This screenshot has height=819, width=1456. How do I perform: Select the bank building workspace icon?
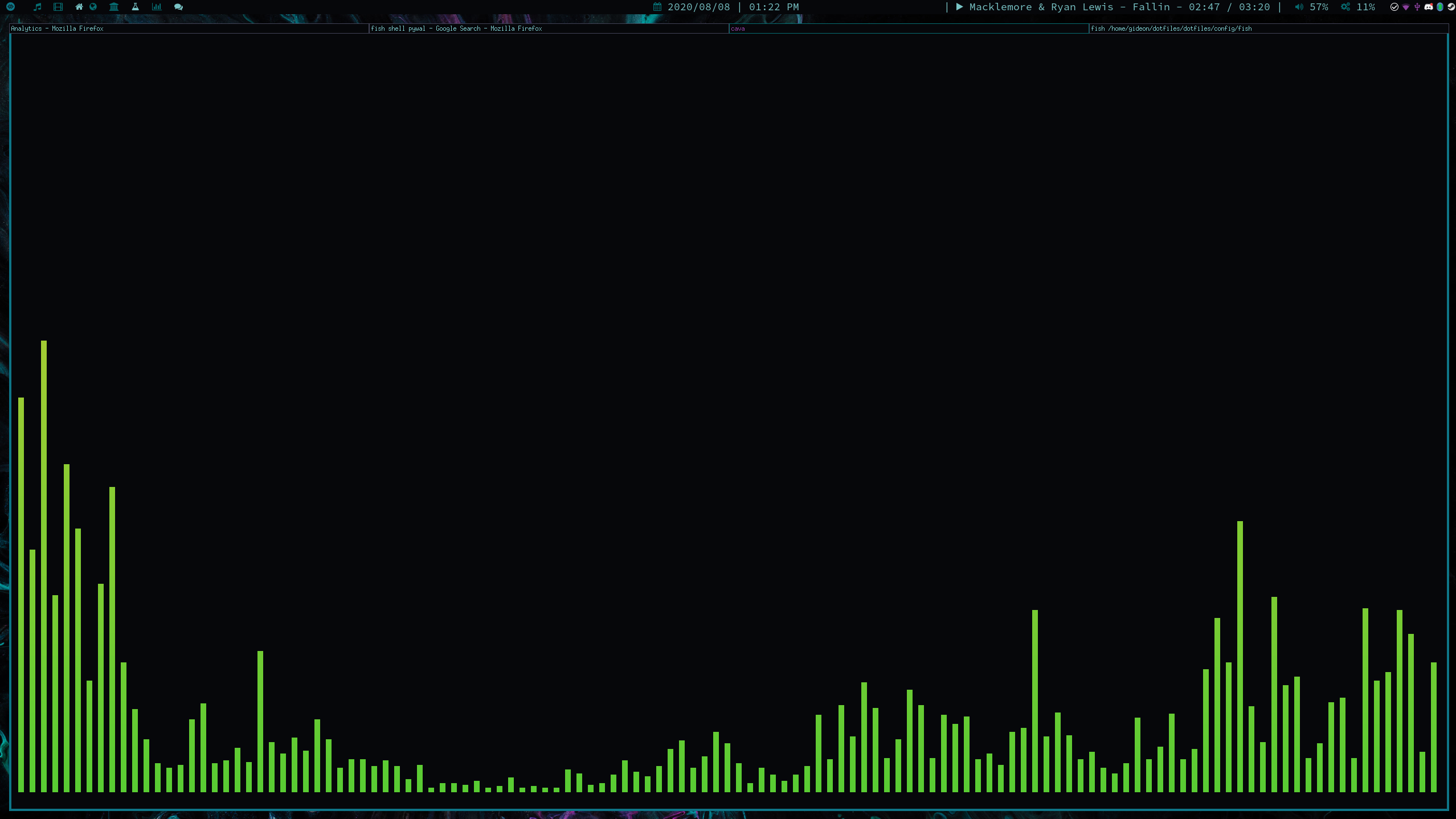[x=114, y=7]
